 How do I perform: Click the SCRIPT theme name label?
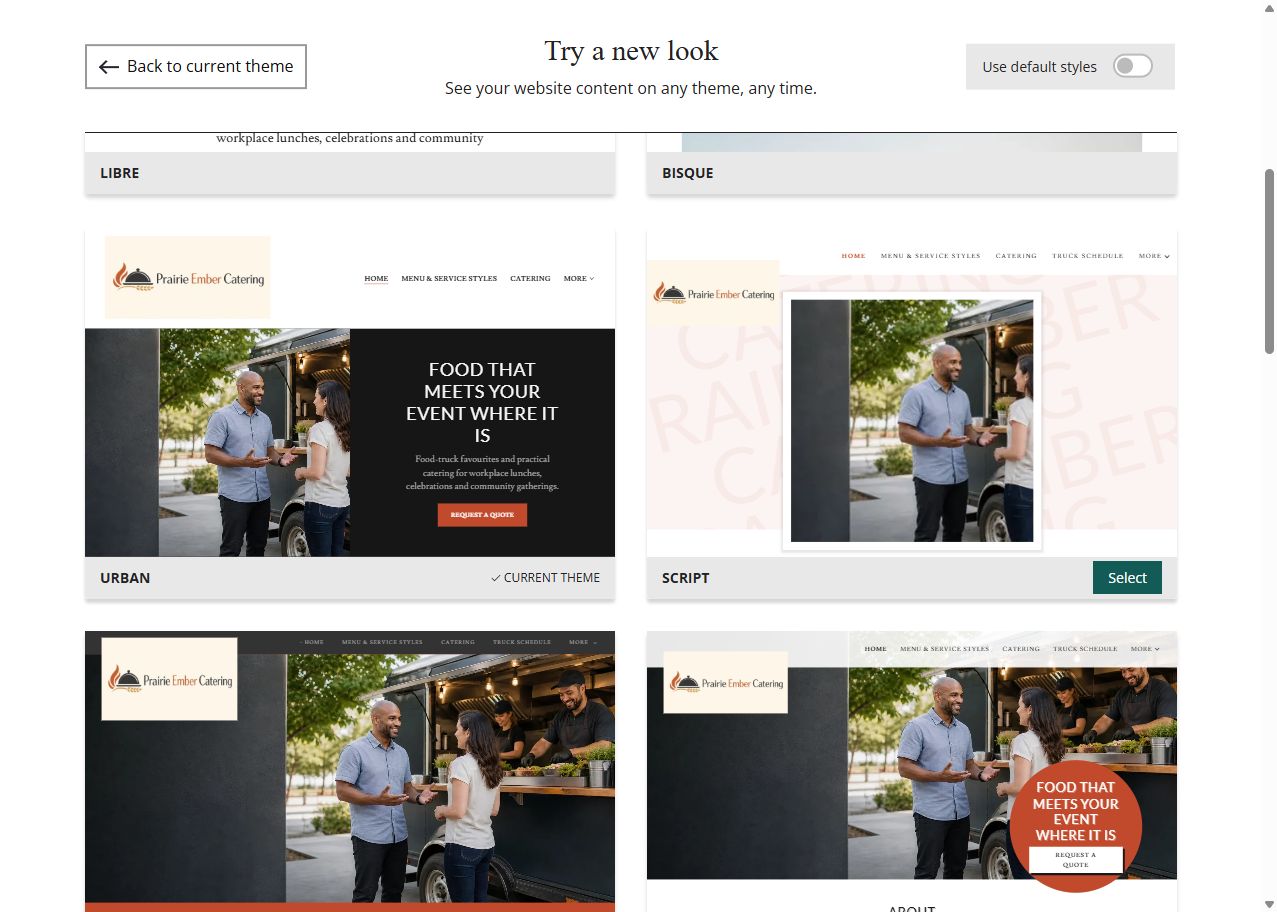pos(686,578)
